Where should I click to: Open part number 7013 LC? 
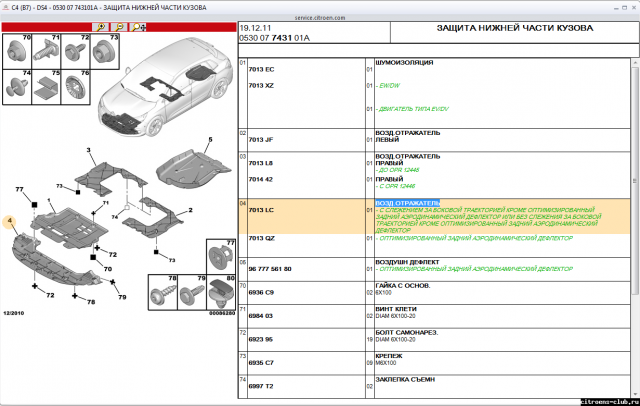pyautogui.click(x=261, y=210)
